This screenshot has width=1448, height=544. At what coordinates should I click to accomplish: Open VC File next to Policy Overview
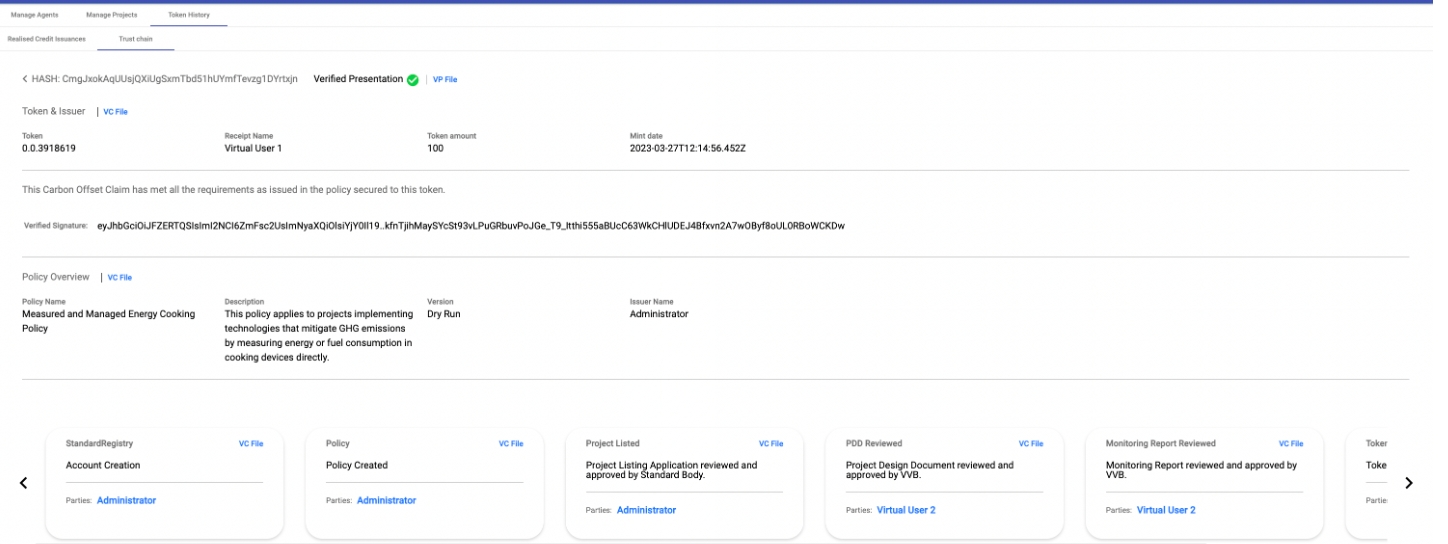(x=120, y=278)
